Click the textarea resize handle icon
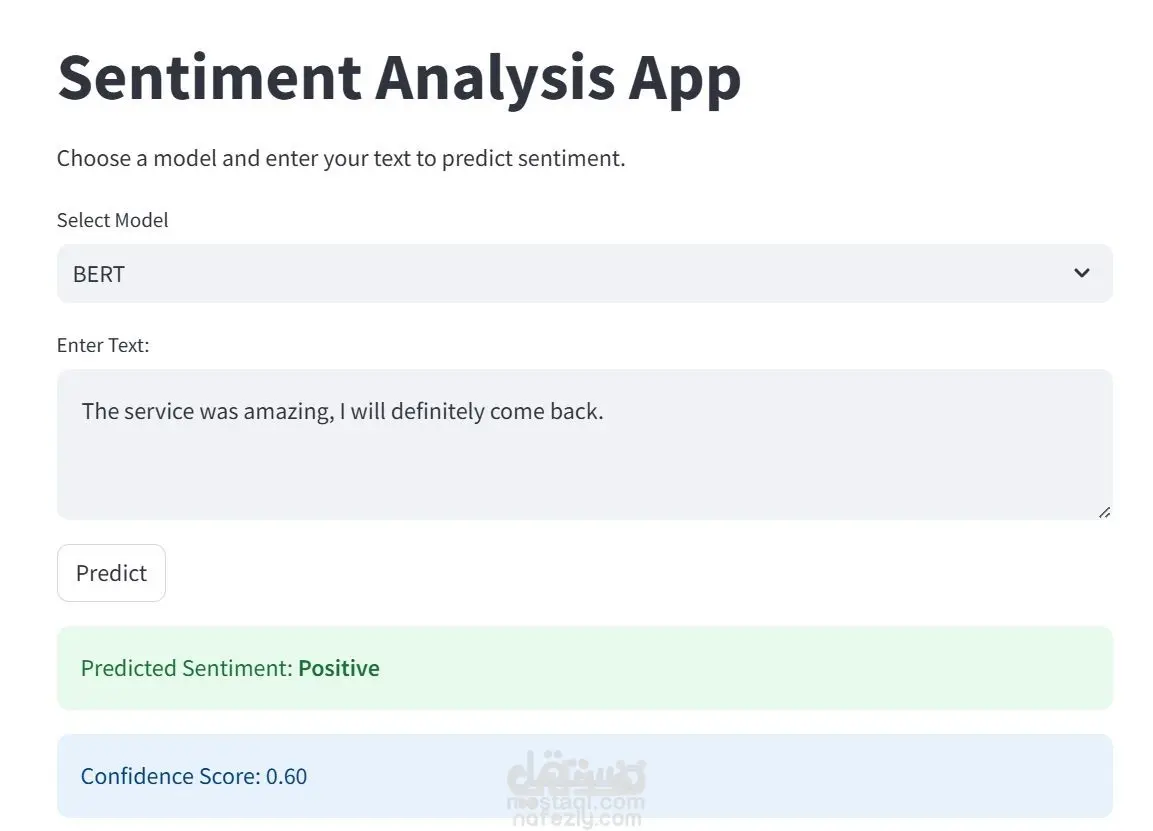This screenshot has width=1153, height=831. (x=1104, y=513)
